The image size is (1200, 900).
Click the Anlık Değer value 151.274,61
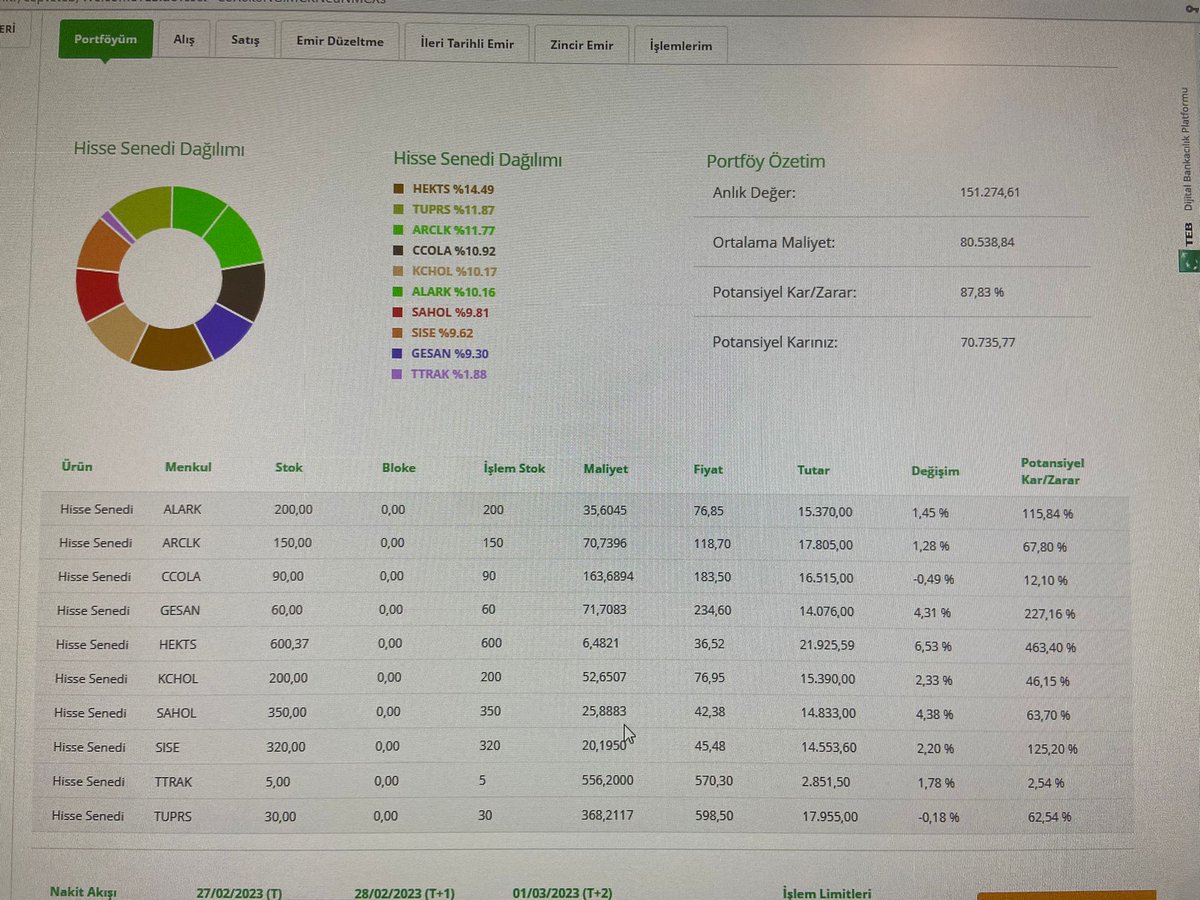989,192
